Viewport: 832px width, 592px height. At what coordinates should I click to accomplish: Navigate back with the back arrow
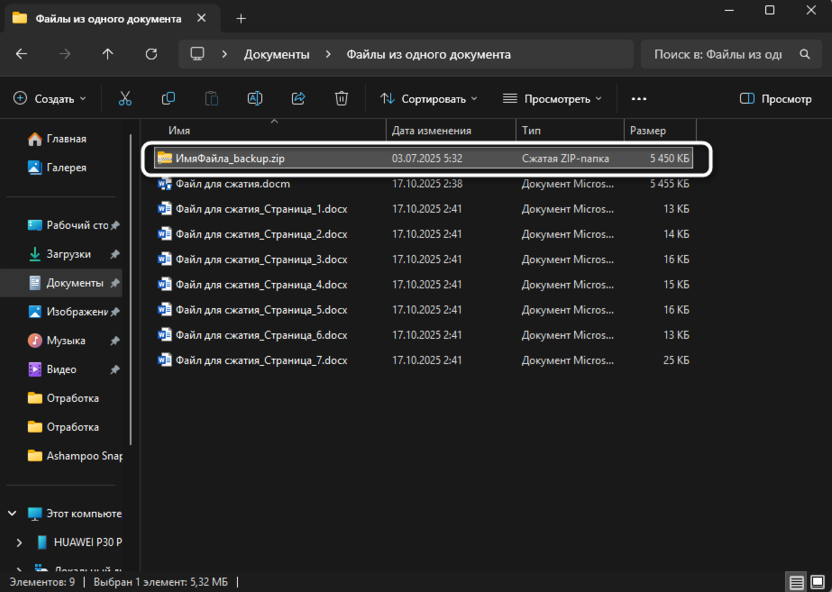(22, 54)
